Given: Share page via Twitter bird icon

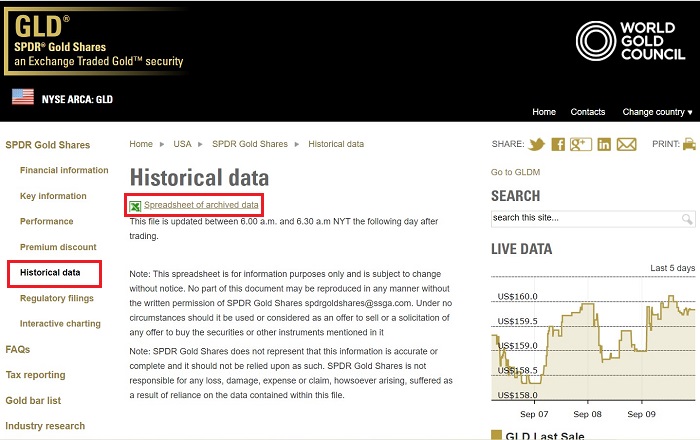Looking at the screenshot, I should pyautogui.click(x=537, y=144).
